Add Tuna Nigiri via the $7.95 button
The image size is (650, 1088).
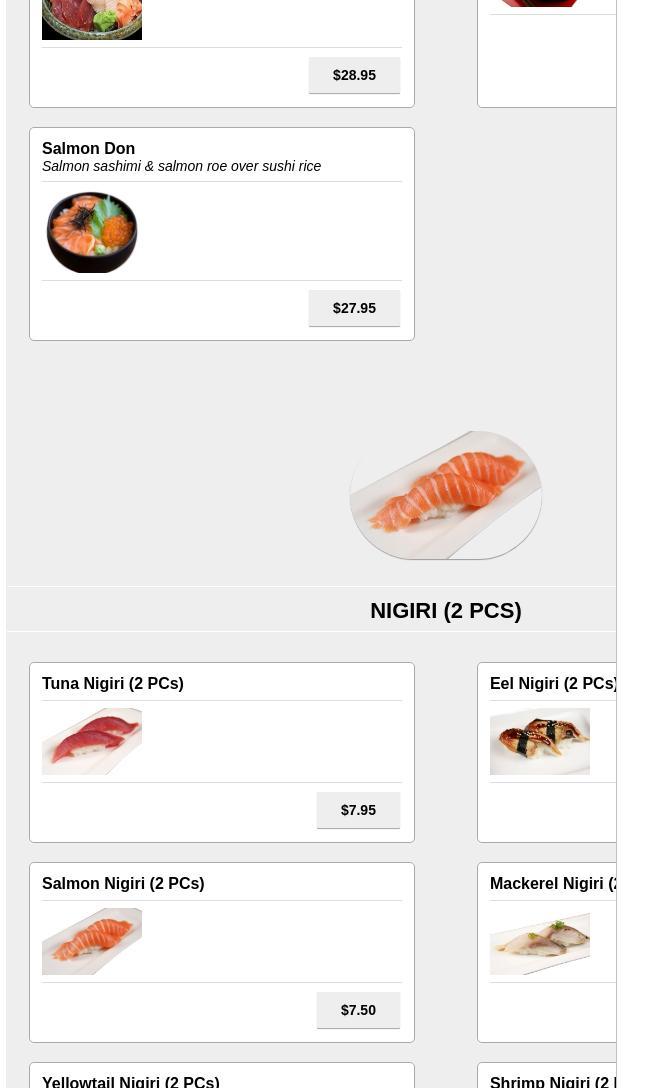[x=358, y=810]
